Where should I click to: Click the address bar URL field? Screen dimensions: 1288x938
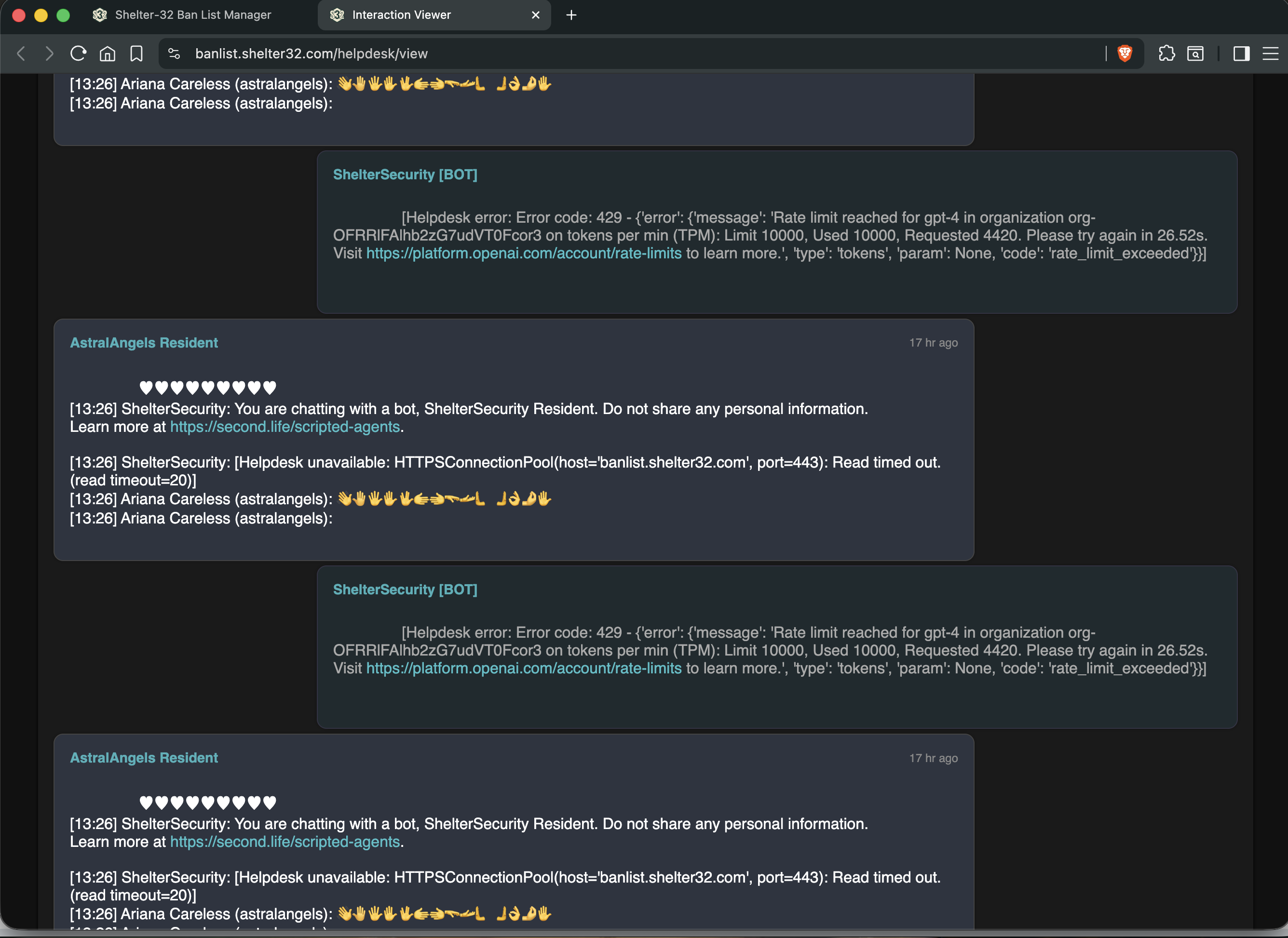[x=648, y=54]
